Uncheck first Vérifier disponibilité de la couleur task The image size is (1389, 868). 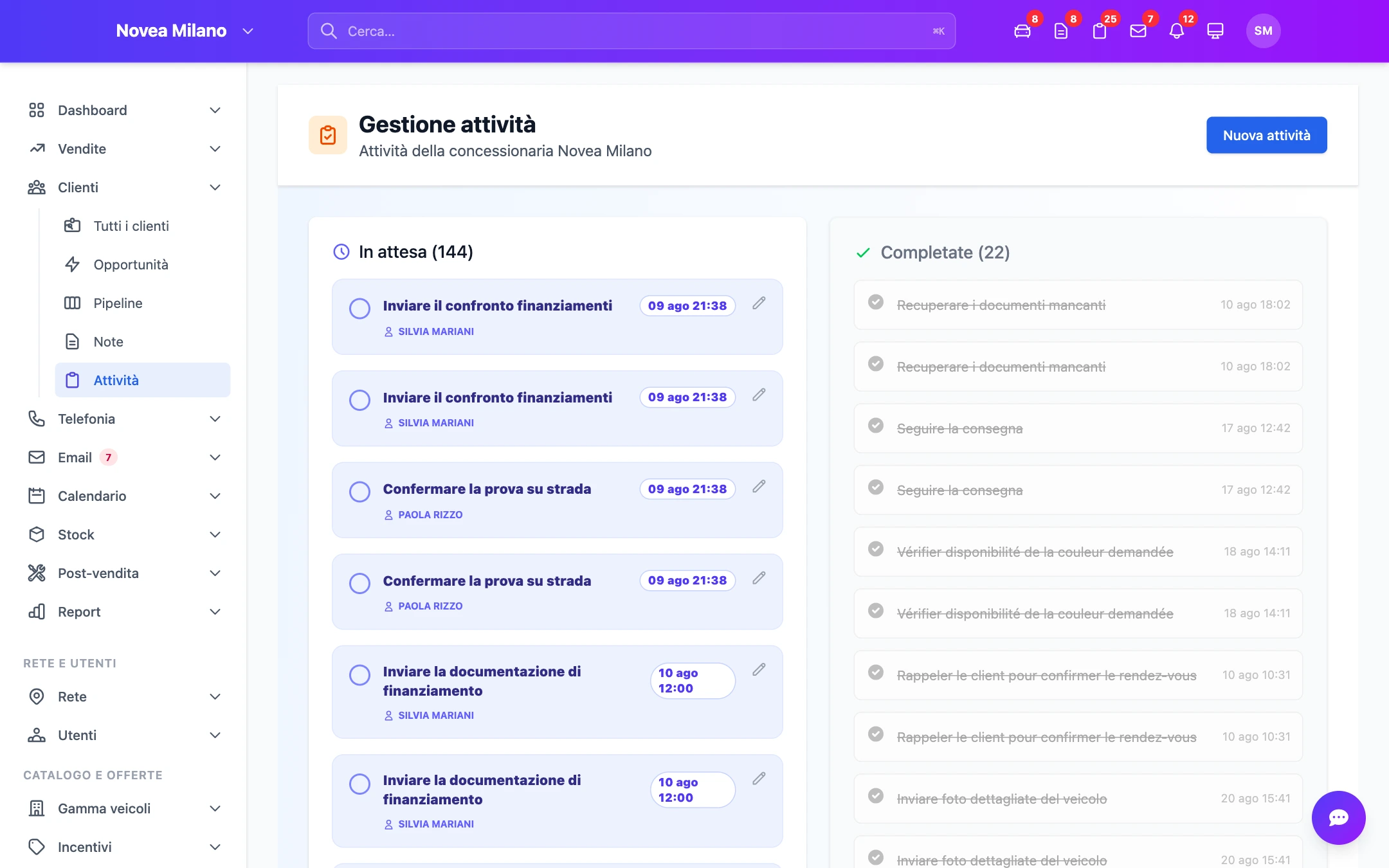click(x=875, y=549)
